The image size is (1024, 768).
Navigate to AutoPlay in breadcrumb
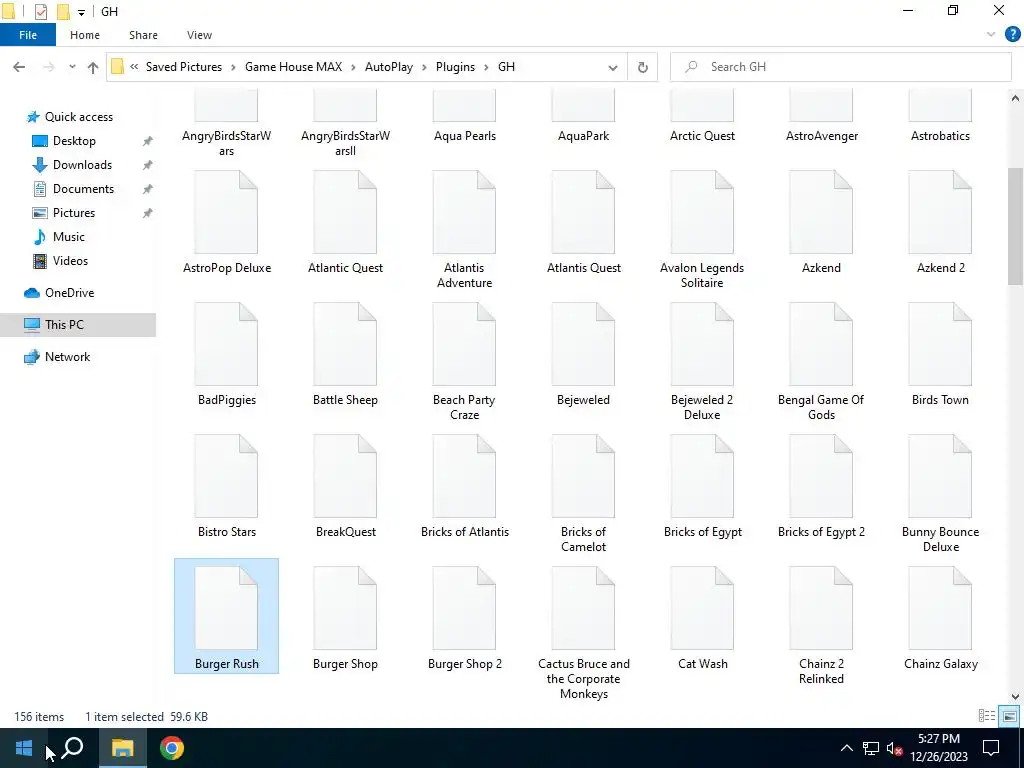click(389, 67)
